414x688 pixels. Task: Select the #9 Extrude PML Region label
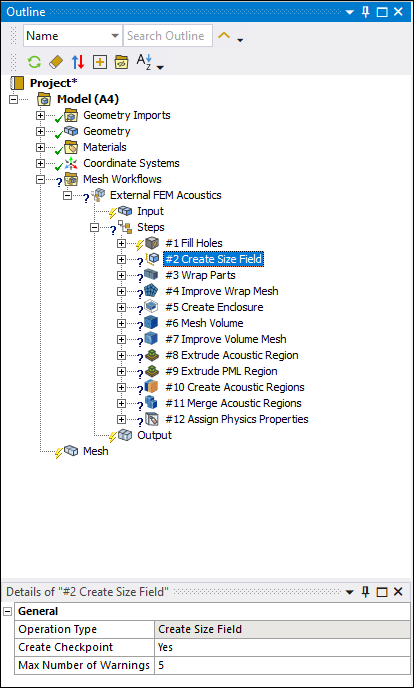221,371
